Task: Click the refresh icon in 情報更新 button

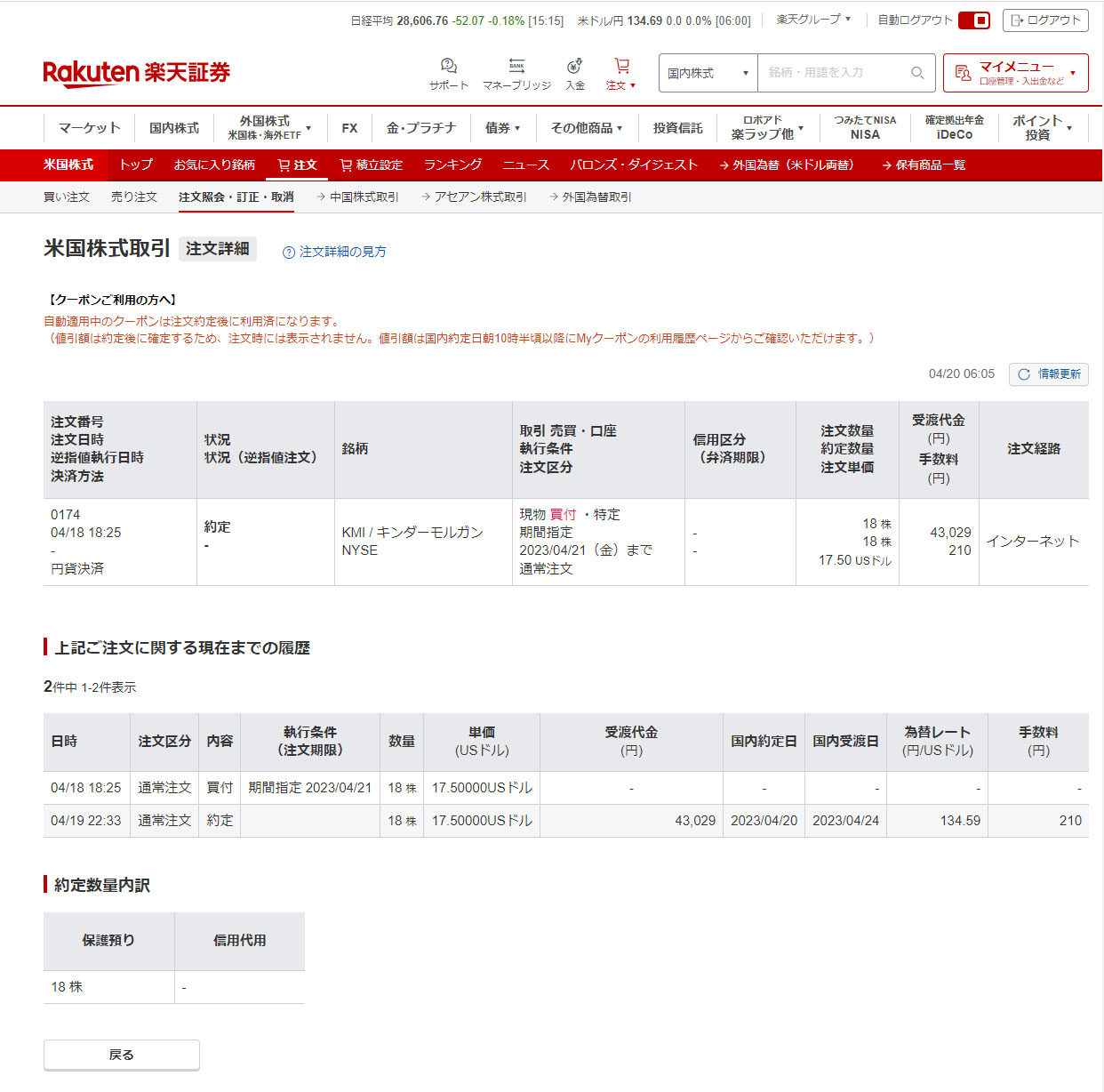Action: (x=1024, y=374)
